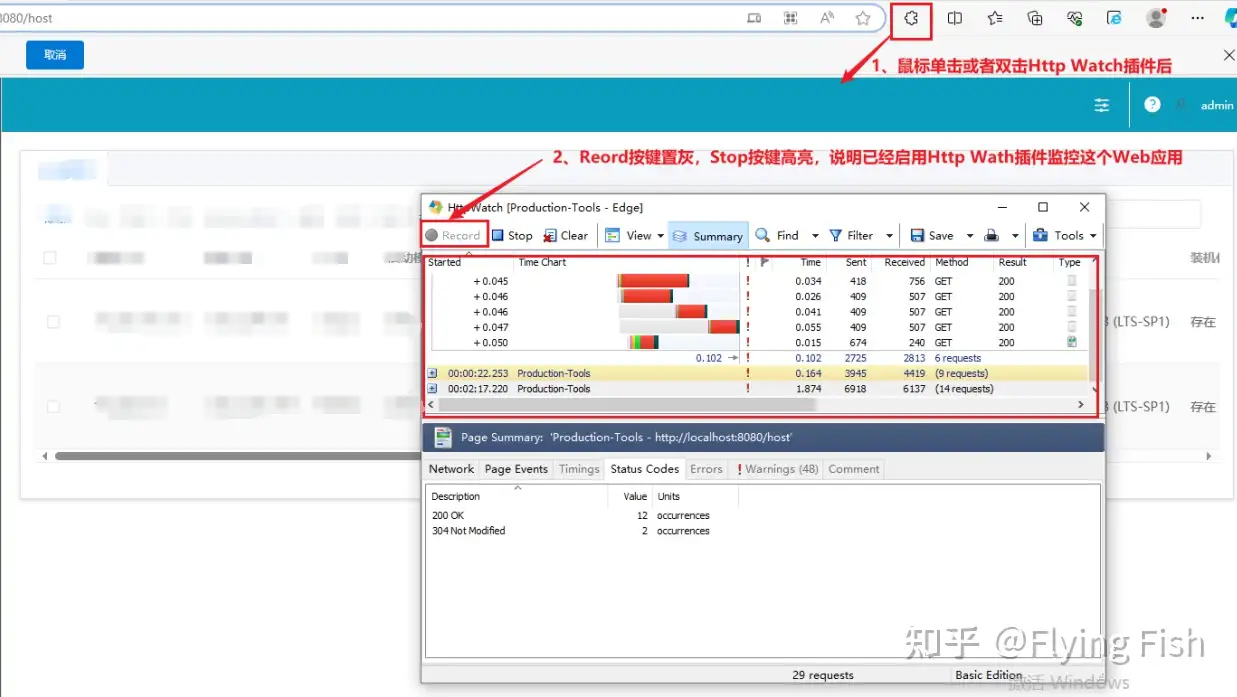Click the View toolbar button

point(630,235)
